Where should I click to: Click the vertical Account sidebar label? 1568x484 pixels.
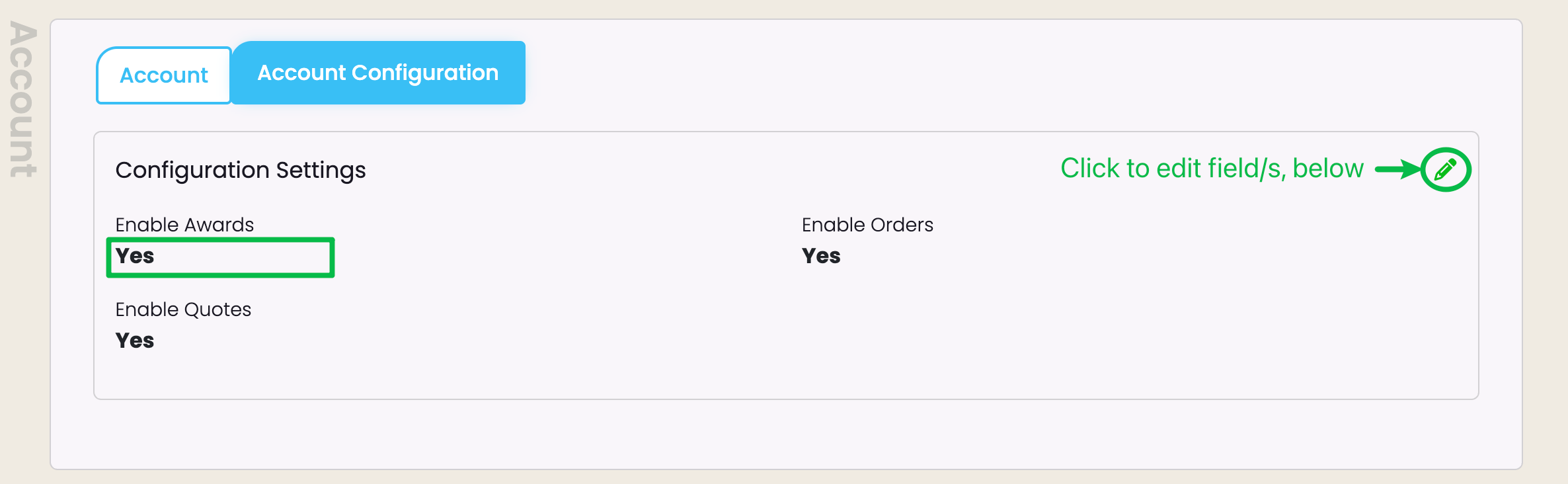click(22, 99)
